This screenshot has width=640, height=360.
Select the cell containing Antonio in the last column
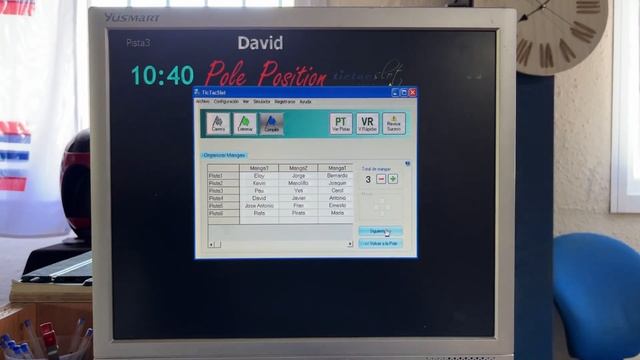[336, 198]
